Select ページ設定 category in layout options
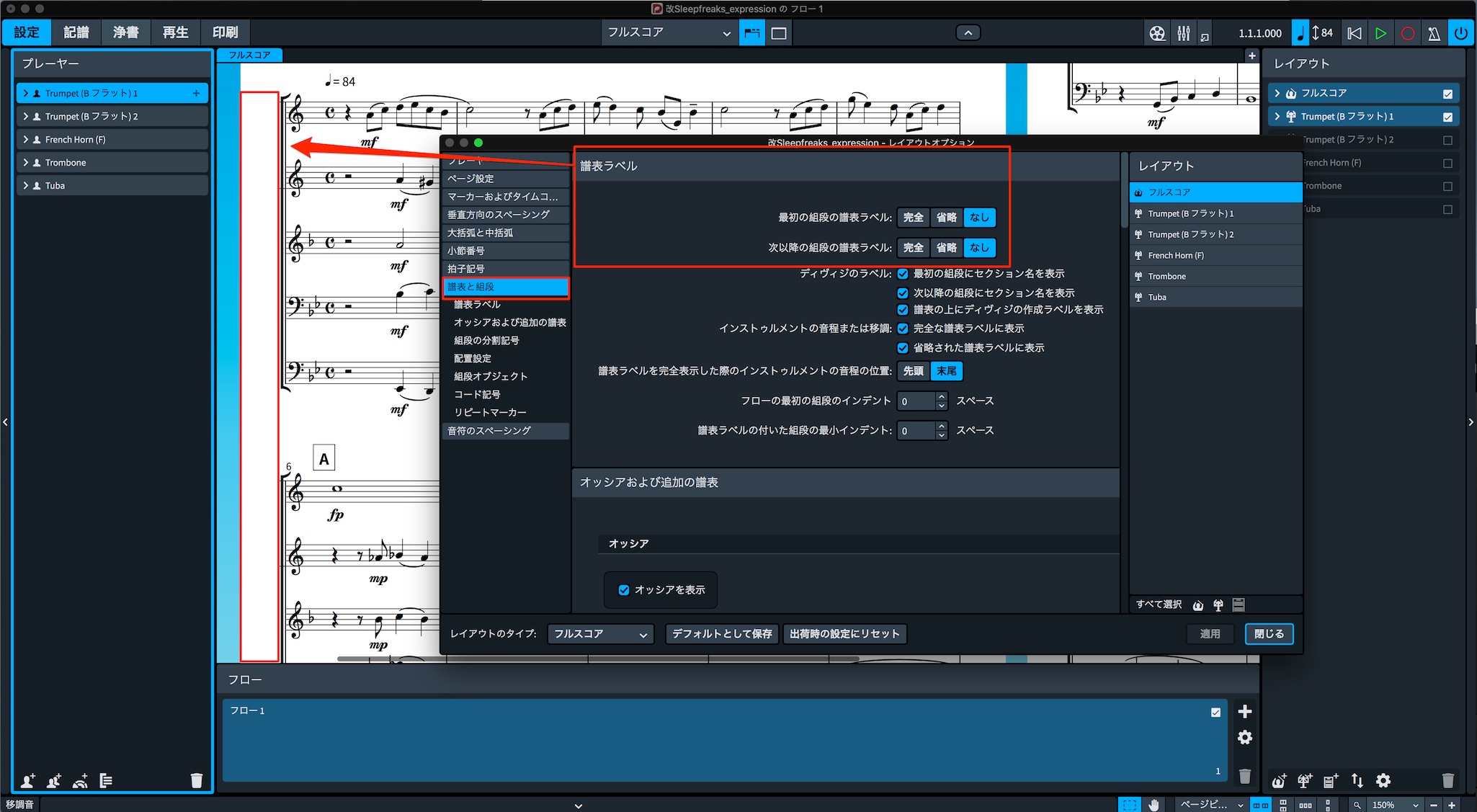Image resolution: width=1477 pixels, height=812 pixels. point(506,179)
